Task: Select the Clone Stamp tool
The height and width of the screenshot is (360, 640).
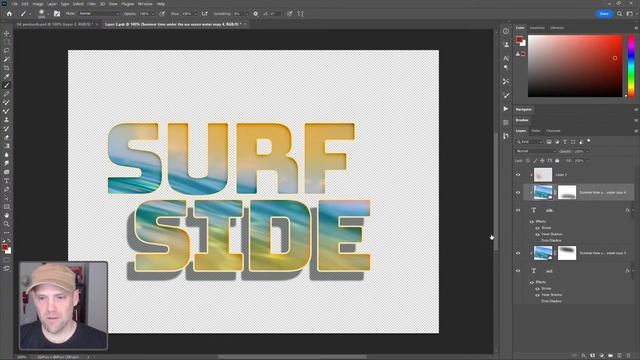Action: point(7,120)
